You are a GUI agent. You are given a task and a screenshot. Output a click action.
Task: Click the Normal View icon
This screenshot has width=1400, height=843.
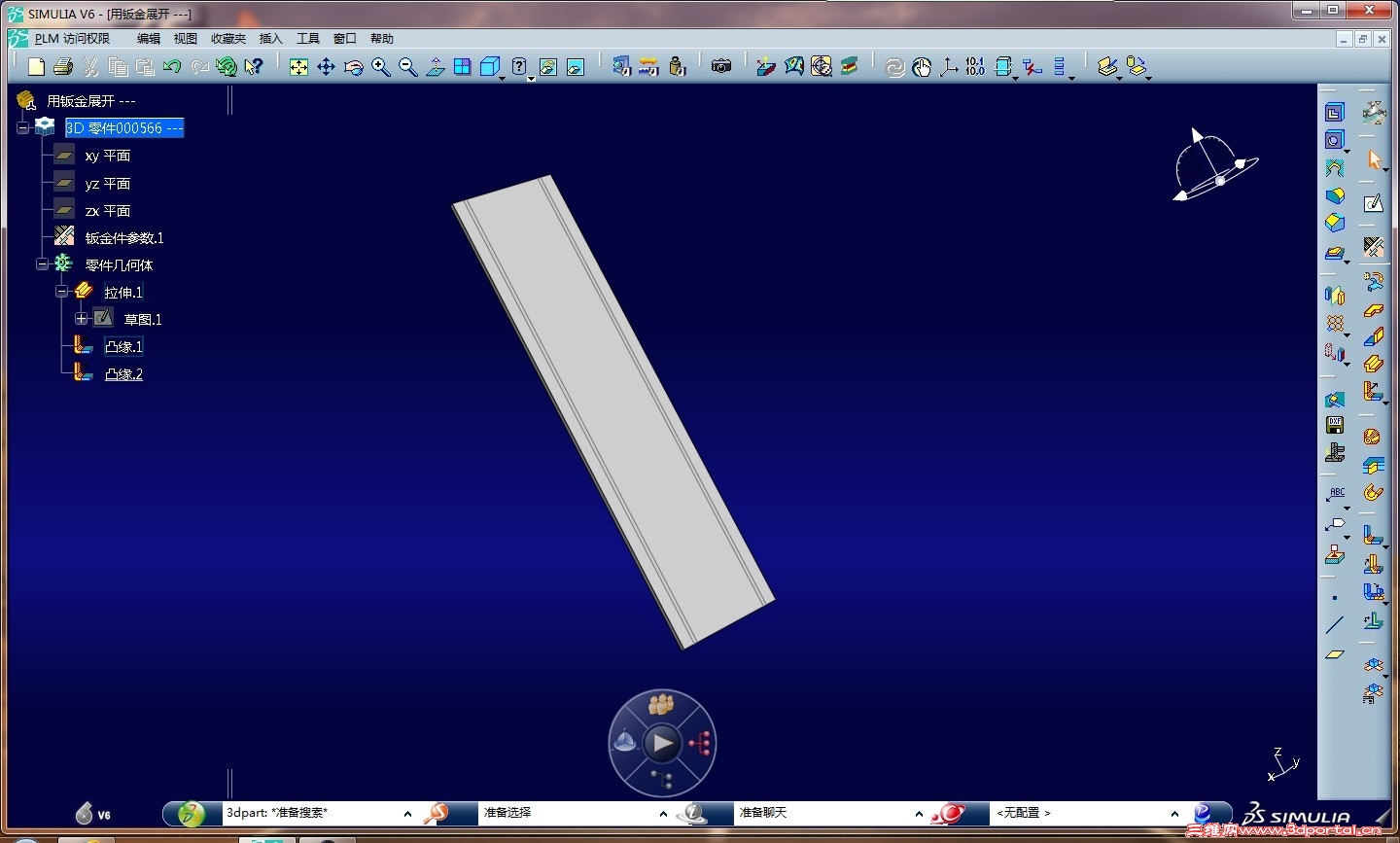435,66
